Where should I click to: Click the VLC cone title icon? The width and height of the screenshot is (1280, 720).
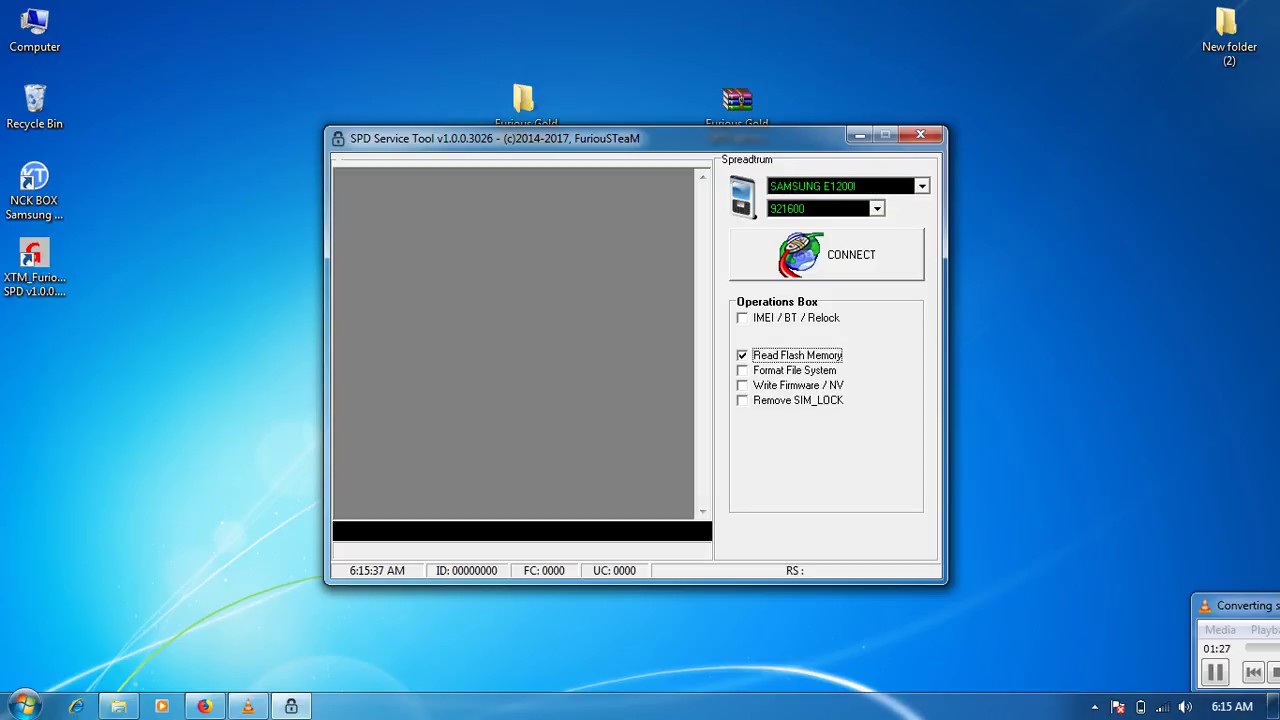(1205, 606)
